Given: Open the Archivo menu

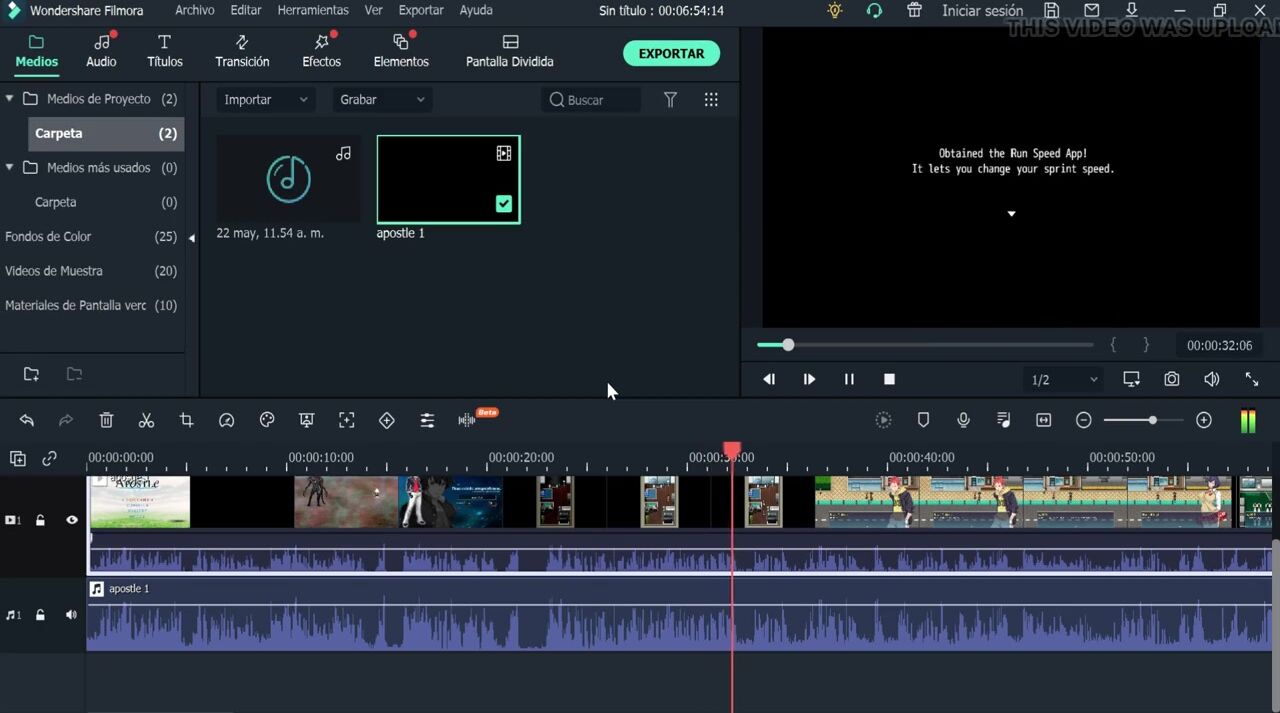Looking at the screenshot, I should pyautogui.click(x=194, y=10).
